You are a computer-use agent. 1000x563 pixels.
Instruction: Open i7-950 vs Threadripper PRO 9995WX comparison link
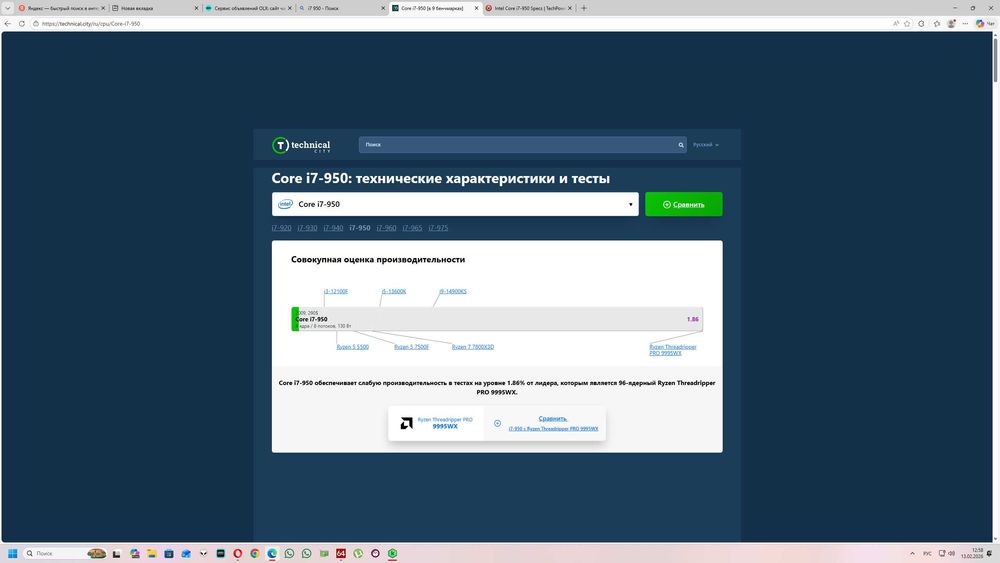pos(553,428)
